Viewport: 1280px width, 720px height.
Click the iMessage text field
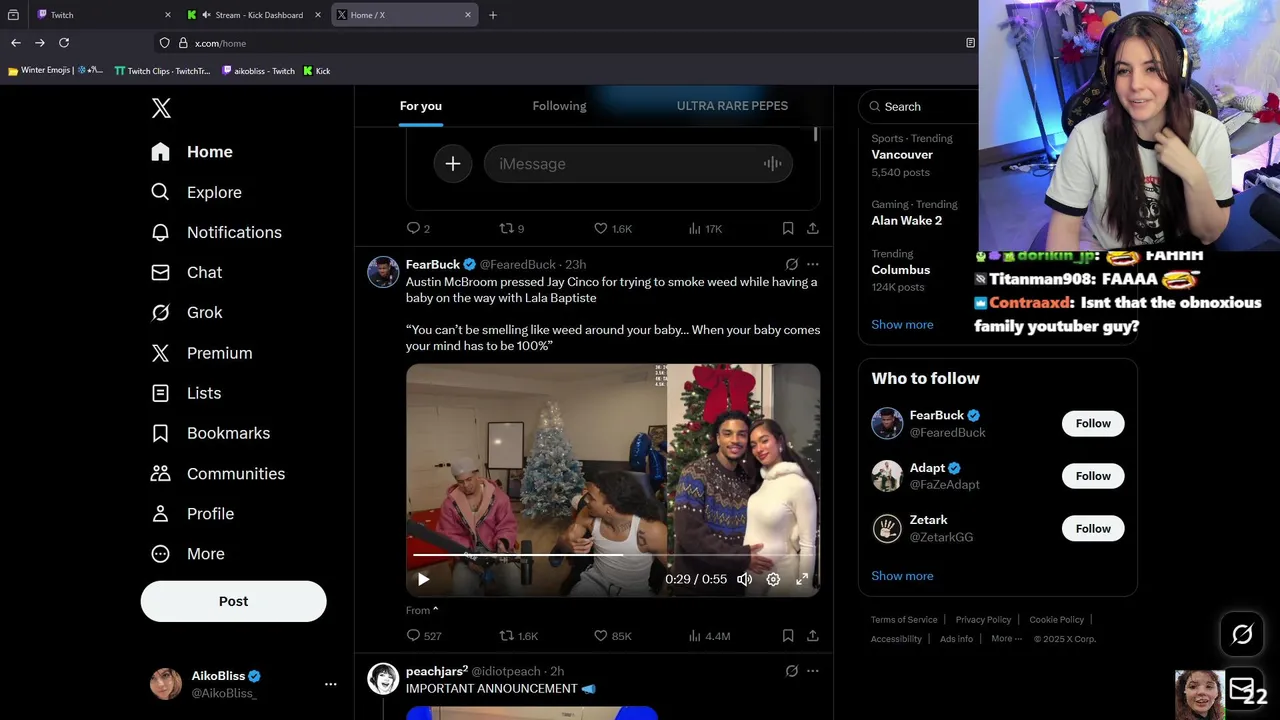pos(638,164)
